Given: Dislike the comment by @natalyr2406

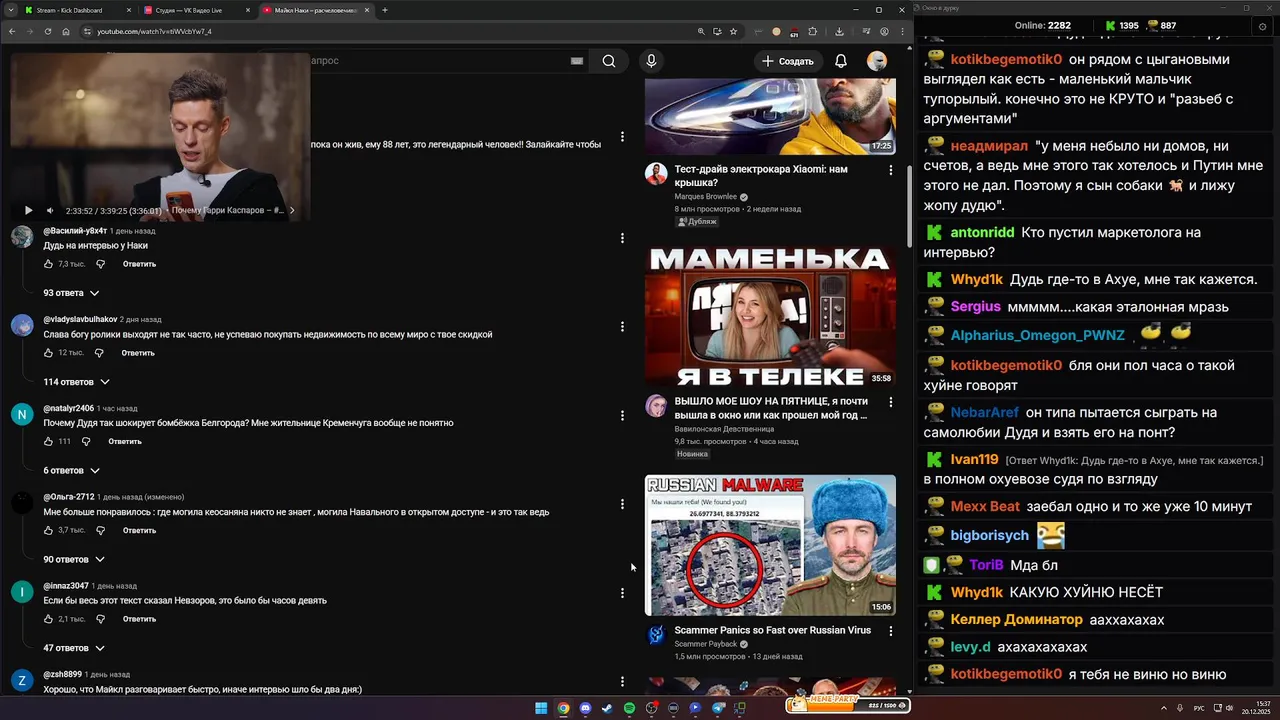Looking at the screenshot, I should tap(86, 441).
